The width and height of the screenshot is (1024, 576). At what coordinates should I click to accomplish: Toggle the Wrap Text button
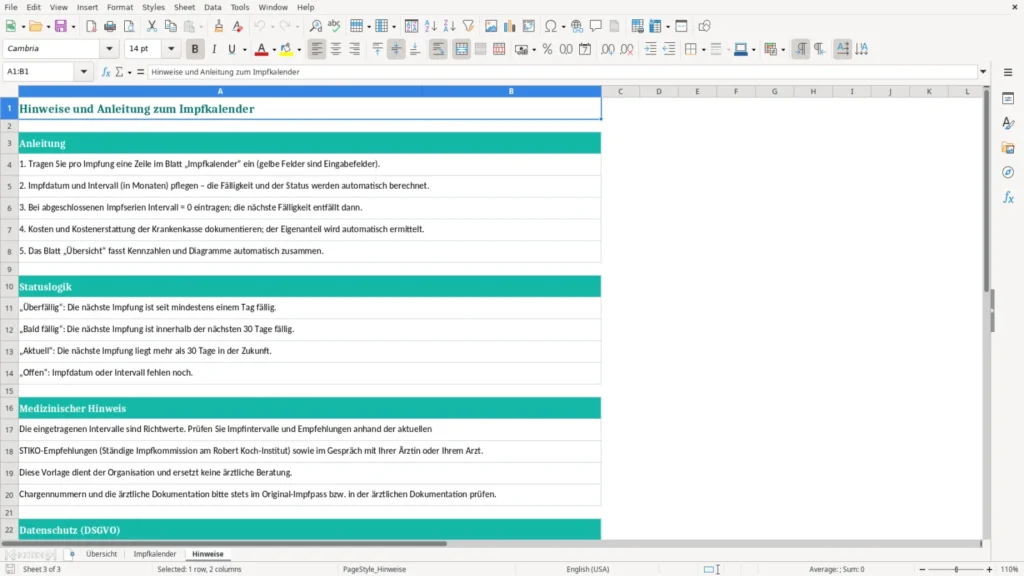438,49
